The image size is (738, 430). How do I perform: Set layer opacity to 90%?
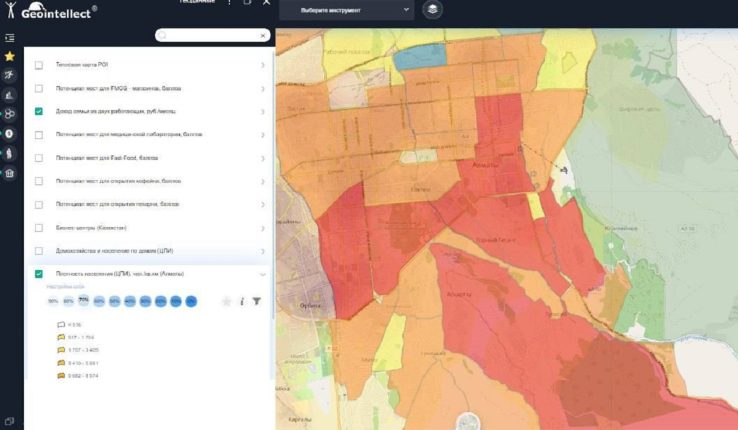(x=53, y=301)
